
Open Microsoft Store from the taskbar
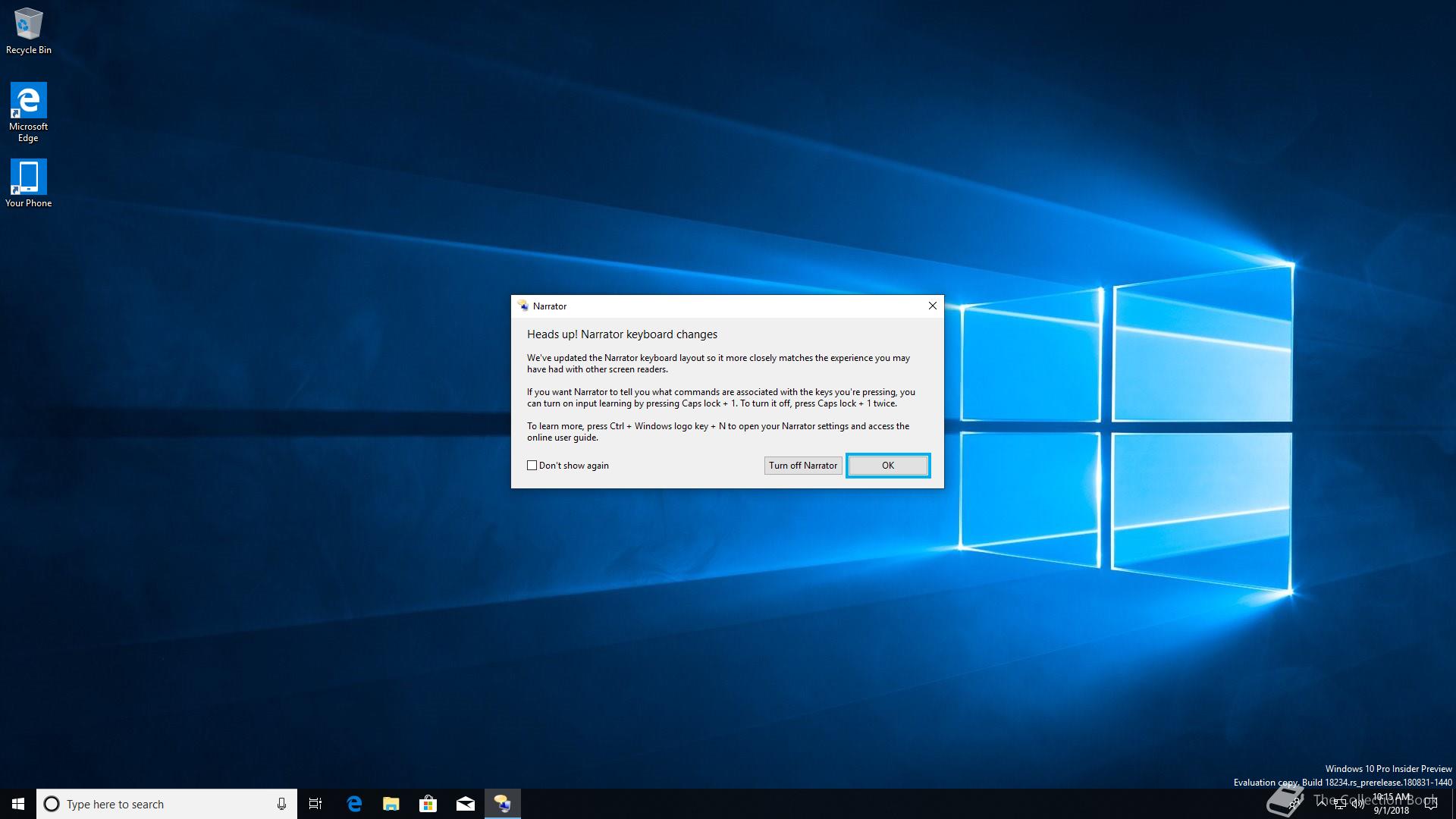[428, 804]
